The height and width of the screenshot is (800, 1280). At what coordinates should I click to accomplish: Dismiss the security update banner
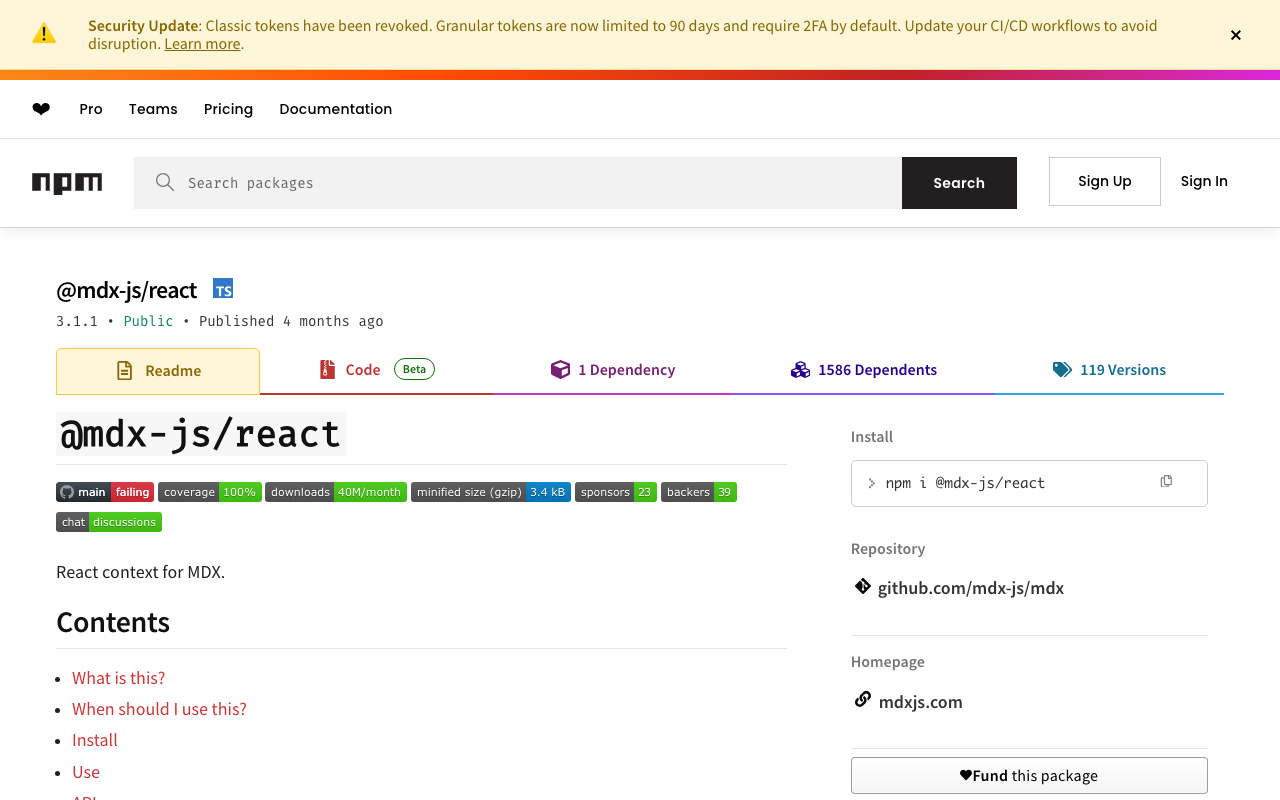click(x=1236, y=35)
